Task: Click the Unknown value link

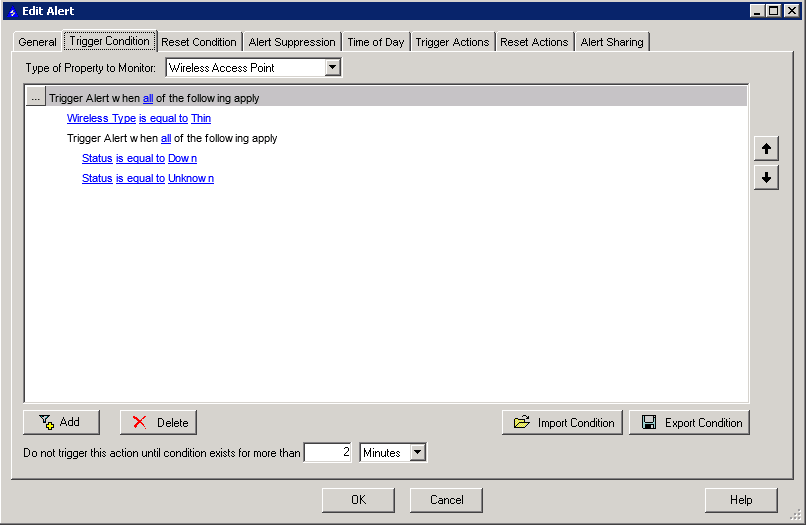Action: pyautogui.click(x=191, y=178)
